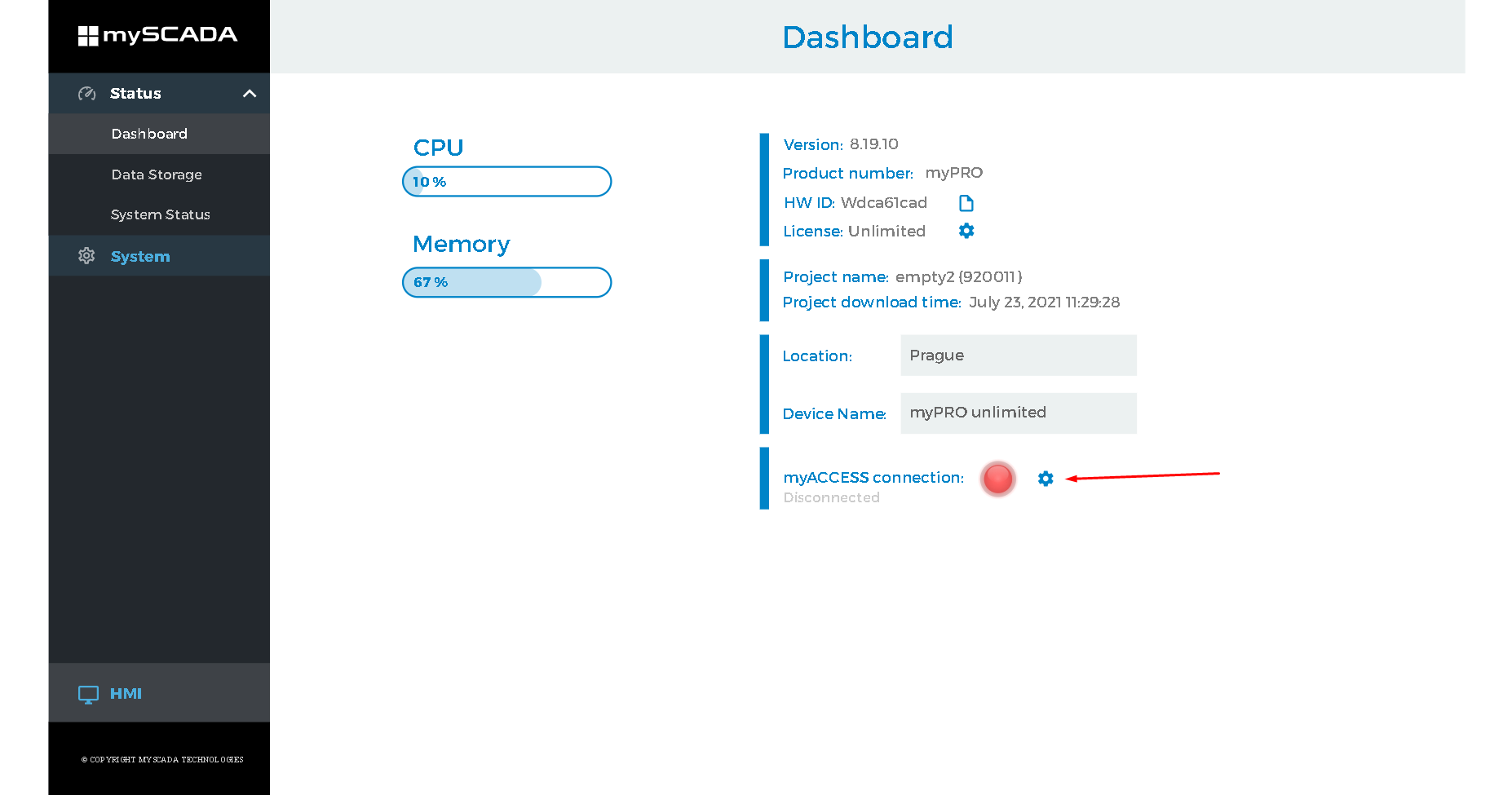This screenshot has height=795, width=1512.
Task: Open License settings gear icon
Action: coord(966,231)
